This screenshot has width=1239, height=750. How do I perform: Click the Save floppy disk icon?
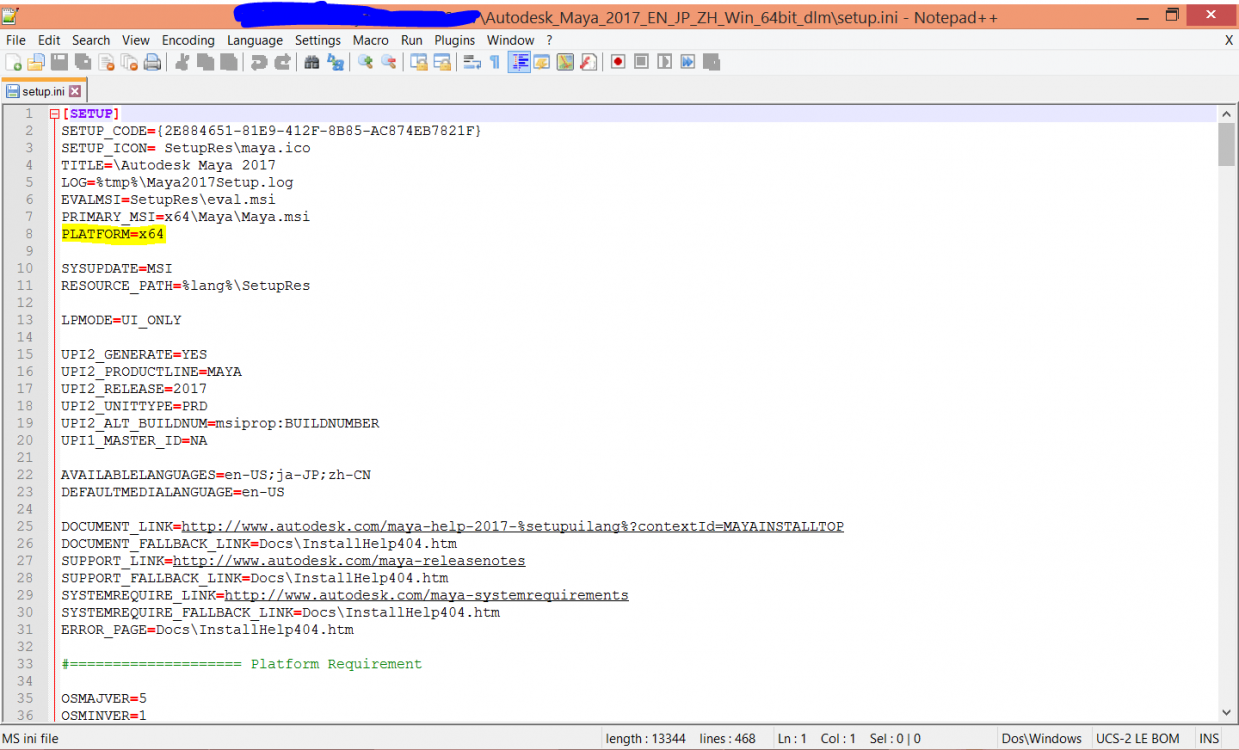pos(60,62)
